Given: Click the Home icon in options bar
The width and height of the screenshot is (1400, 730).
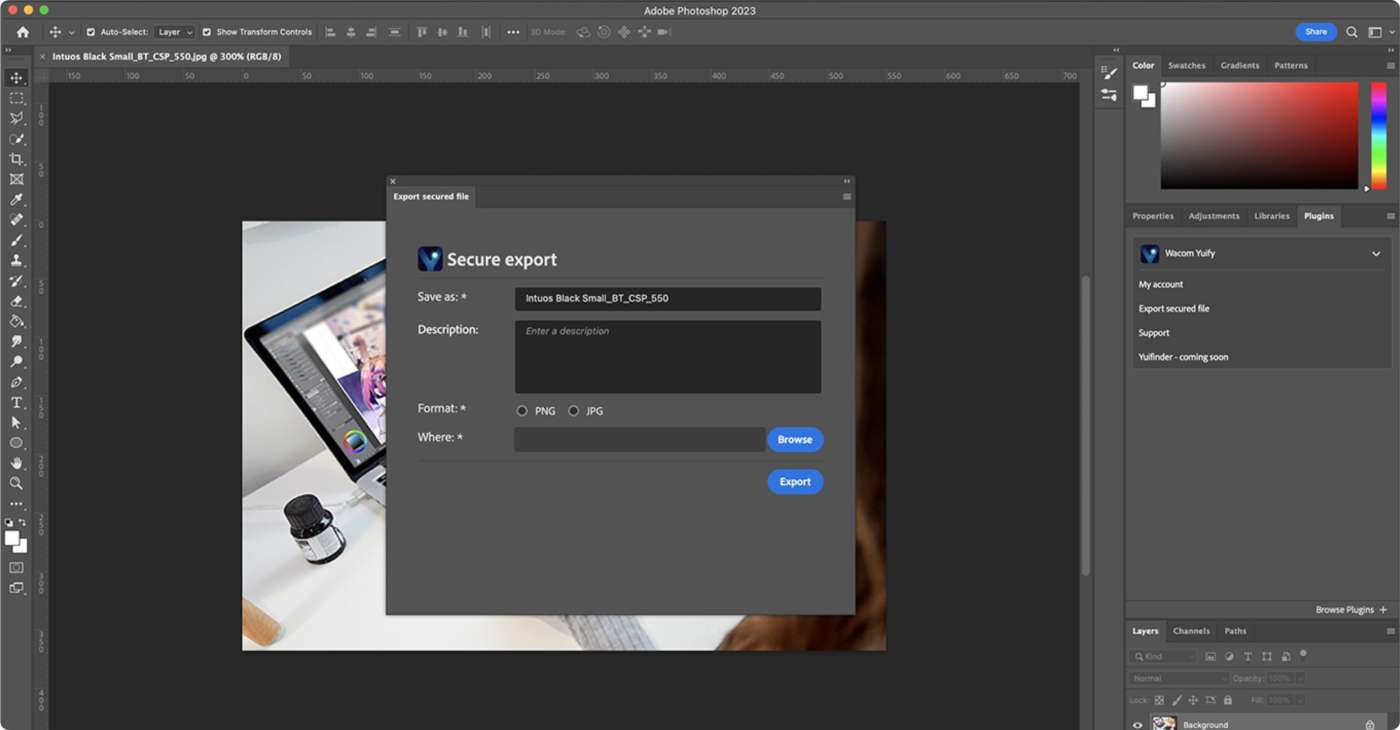Looking at the screenshot, I should coord(23,32).
